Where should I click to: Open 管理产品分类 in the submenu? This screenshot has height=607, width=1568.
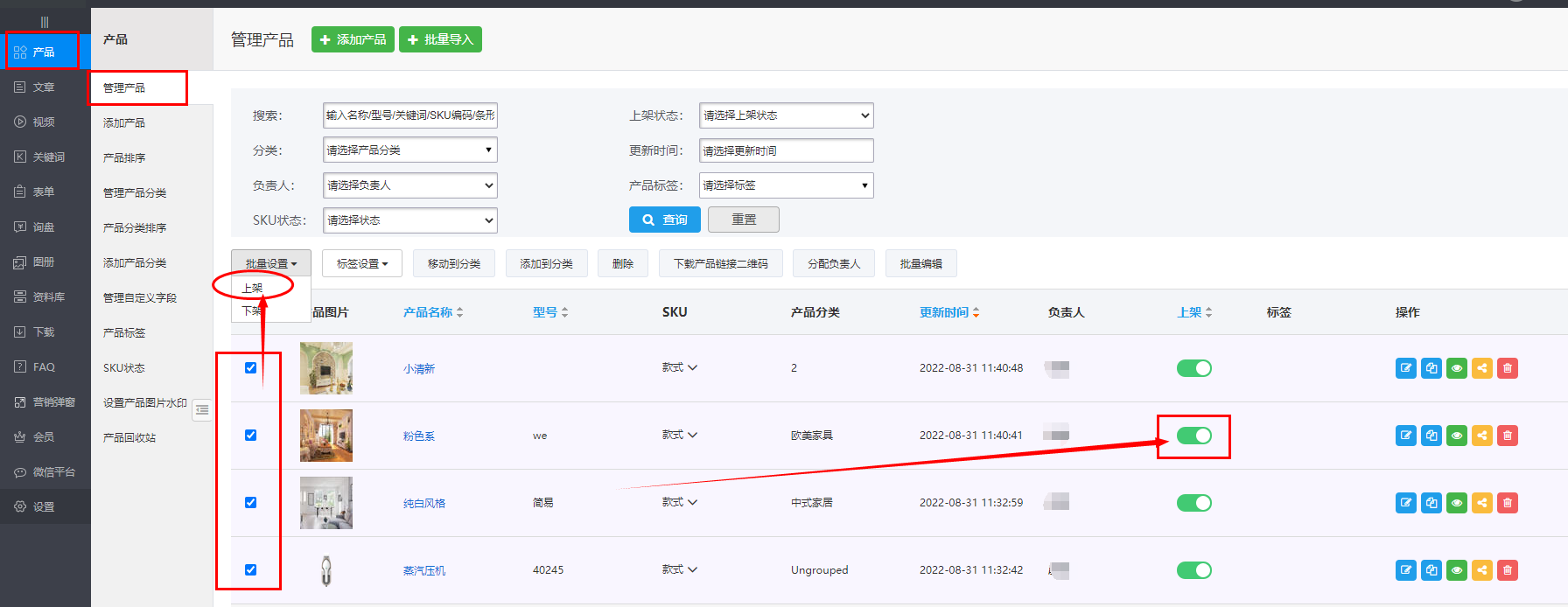point(135,193)
